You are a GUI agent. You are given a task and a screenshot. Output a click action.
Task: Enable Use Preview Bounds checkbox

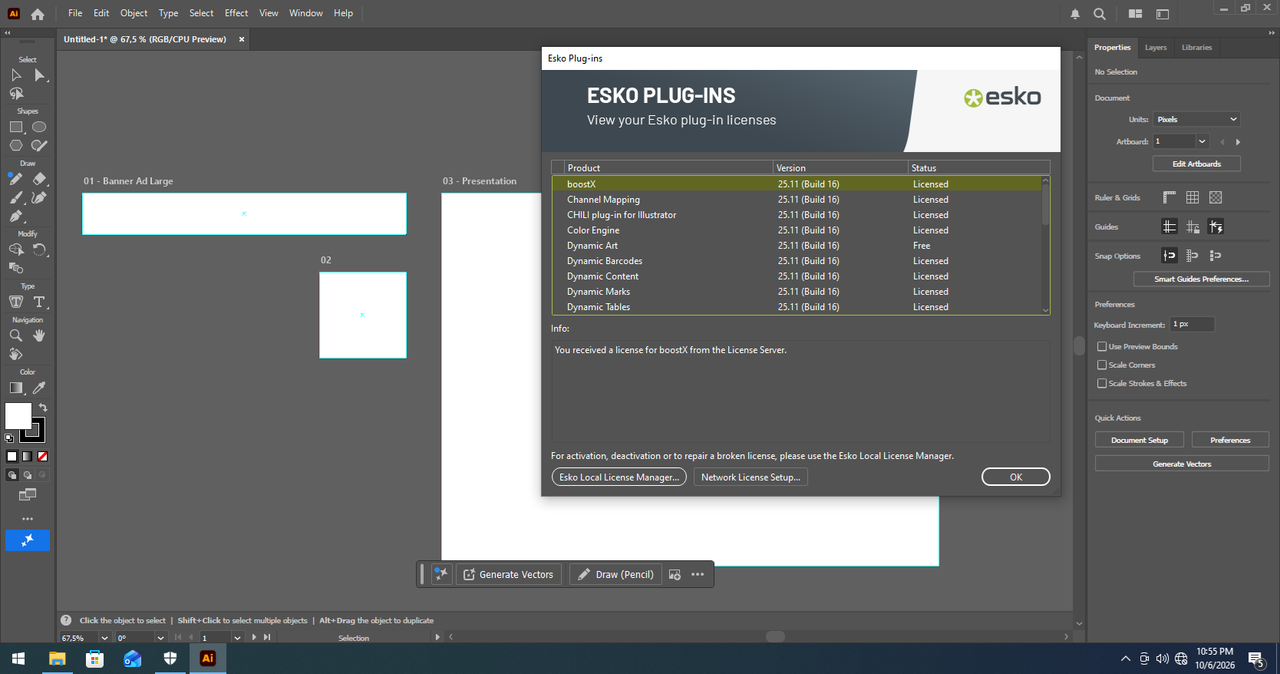click(x=1102, y=347)
